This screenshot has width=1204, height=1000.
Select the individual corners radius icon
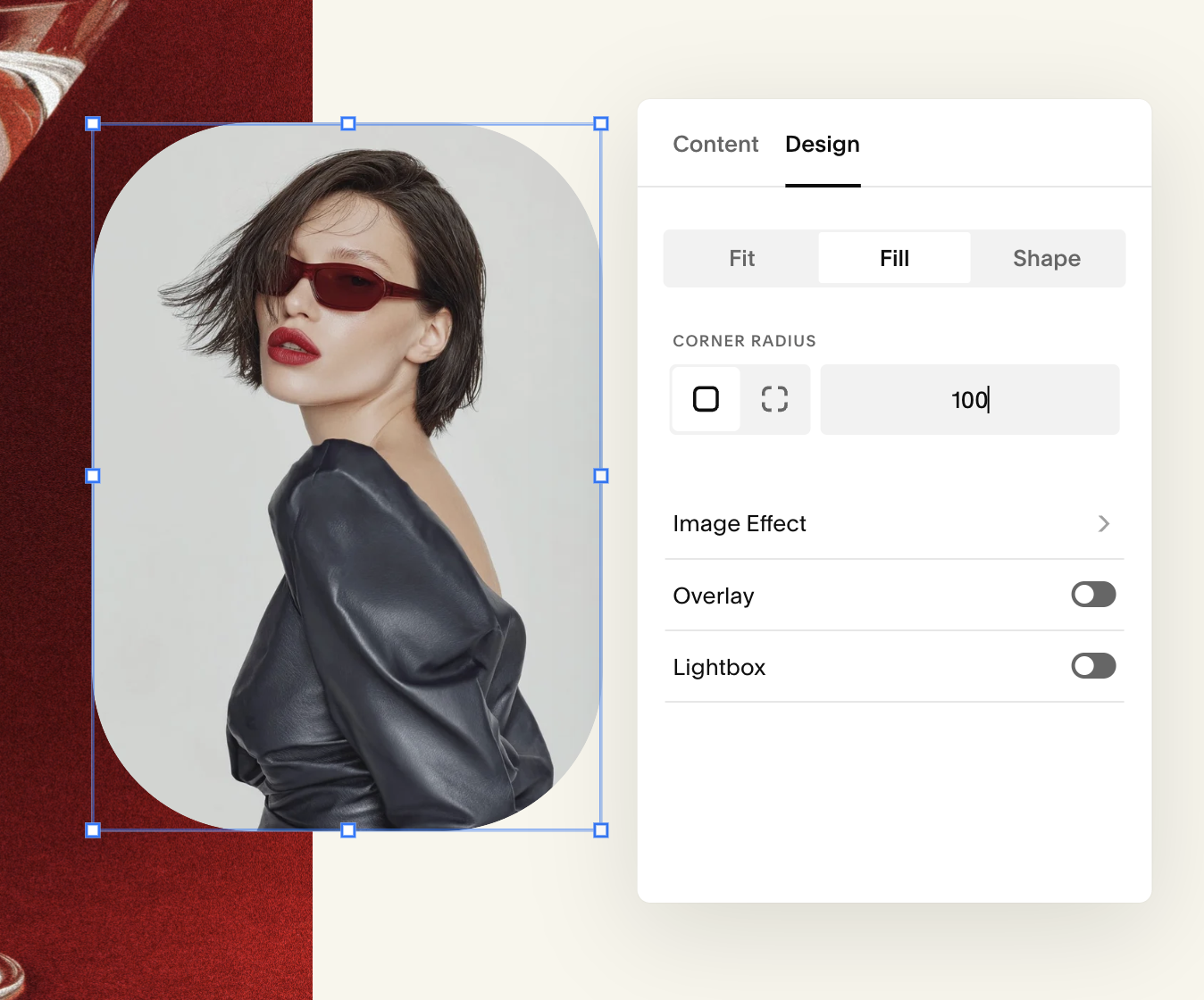click(774, 399)
